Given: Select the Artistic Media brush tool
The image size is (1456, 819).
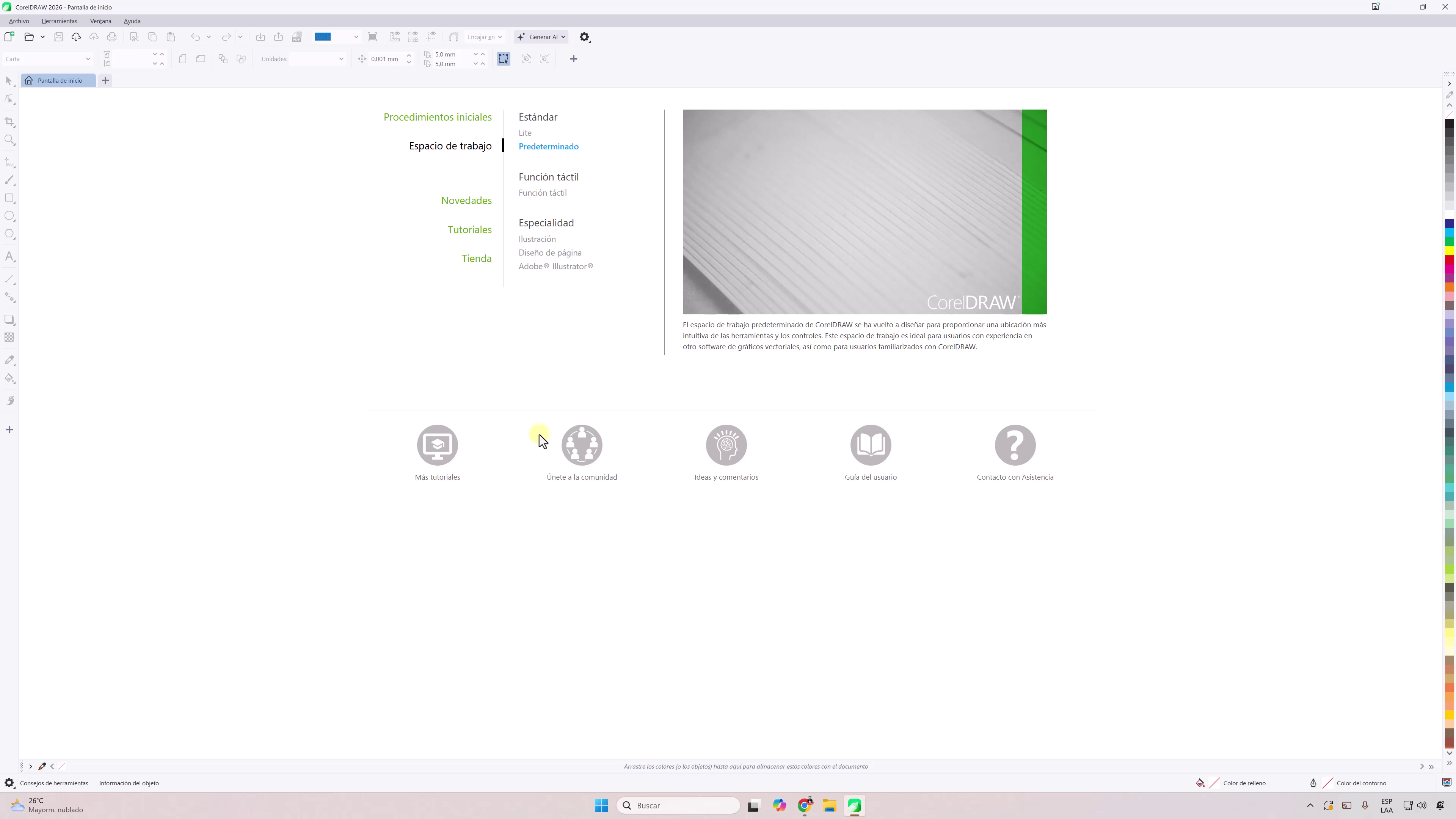Looking at the screenshot, I should pos(9,180).
